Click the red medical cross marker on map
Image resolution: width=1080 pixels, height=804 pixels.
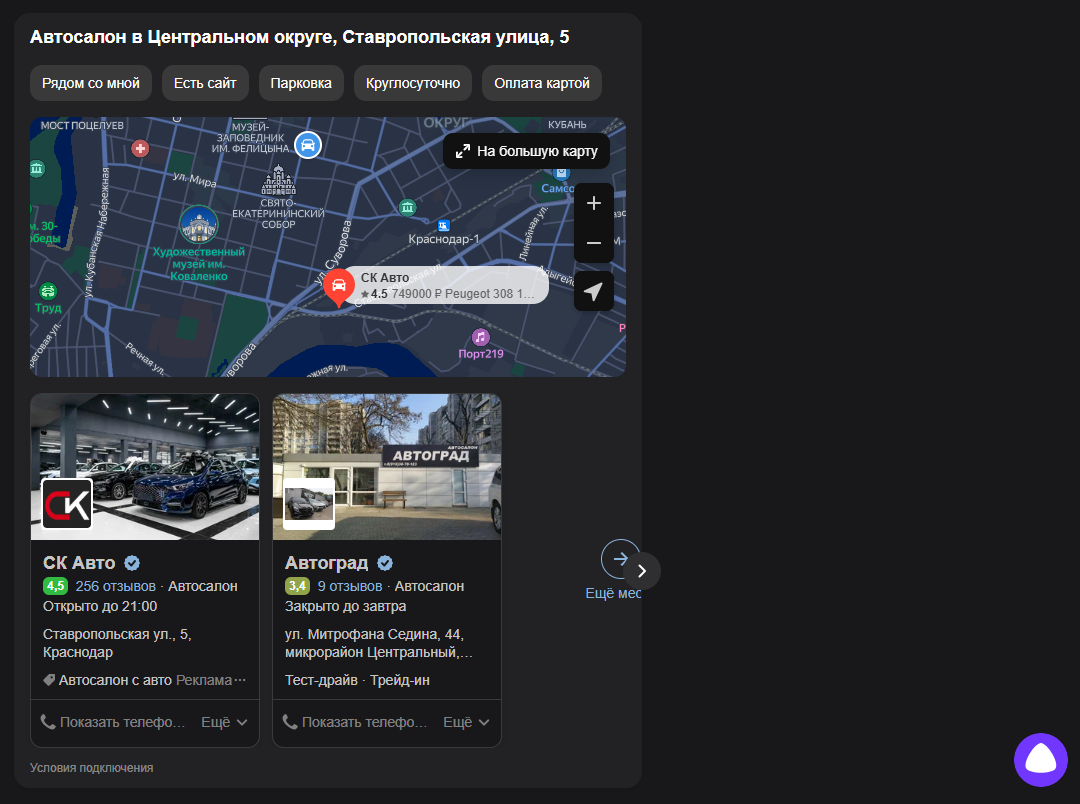click(141, 148)
